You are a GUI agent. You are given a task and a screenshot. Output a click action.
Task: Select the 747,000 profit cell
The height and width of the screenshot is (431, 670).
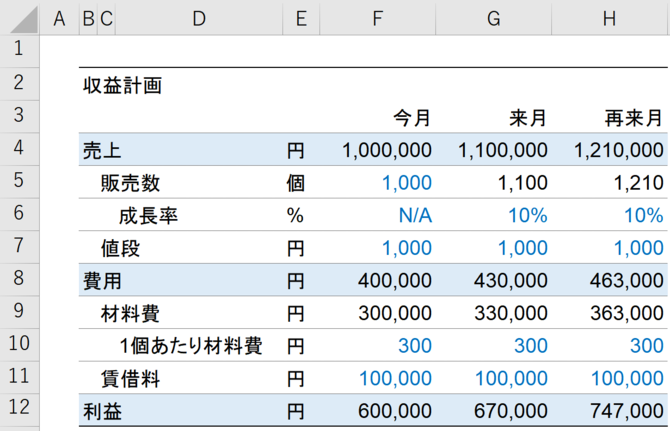pyautogui.click(x=610, y=410)
